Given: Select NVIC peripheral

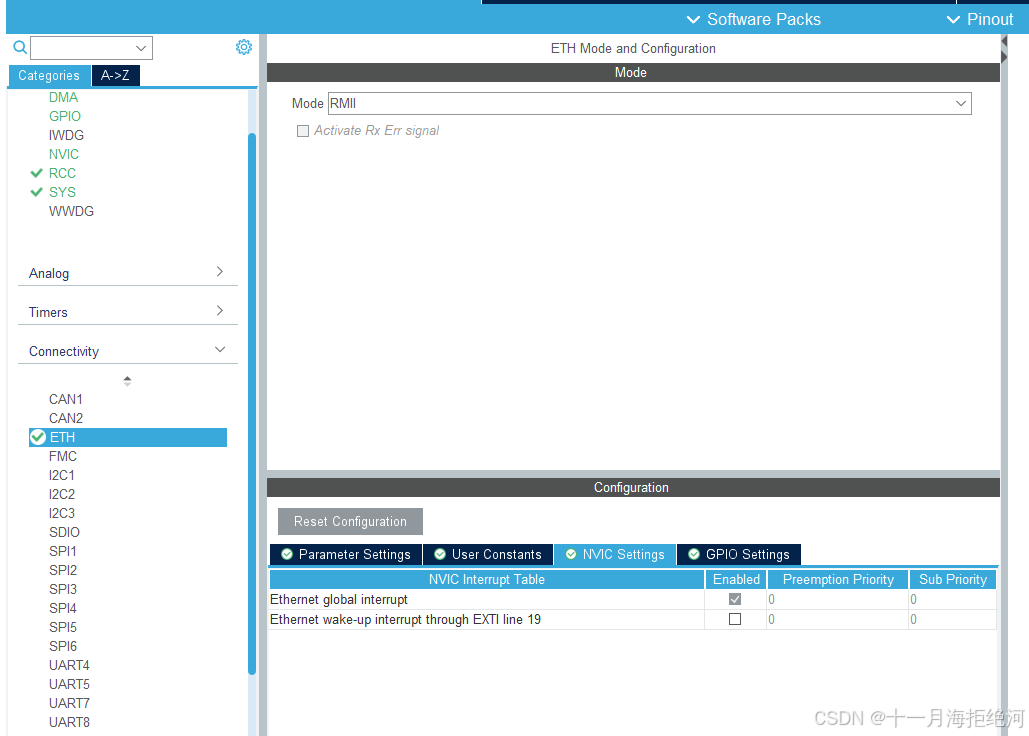Looking at the screenshot, I should pos(64,154).
